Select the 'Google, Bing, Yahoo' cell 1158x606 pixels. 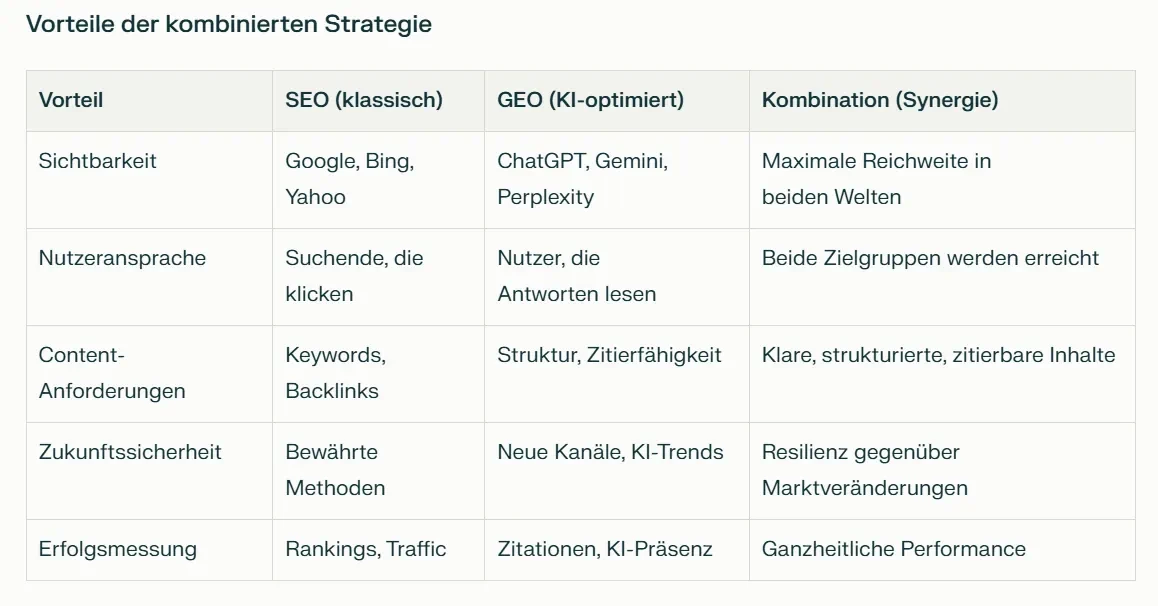349,179
